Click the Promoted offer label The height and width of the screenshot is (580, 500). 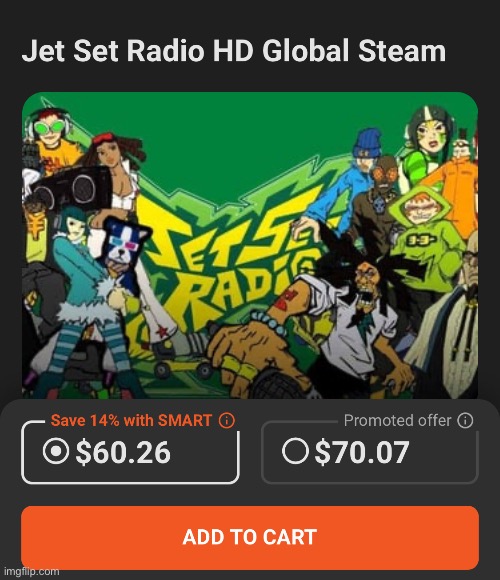coord(398,421)
